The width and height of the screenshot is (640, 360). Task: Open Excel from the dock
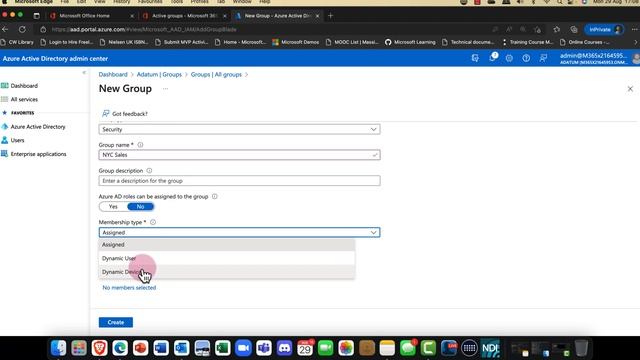(x=222, y=348)
